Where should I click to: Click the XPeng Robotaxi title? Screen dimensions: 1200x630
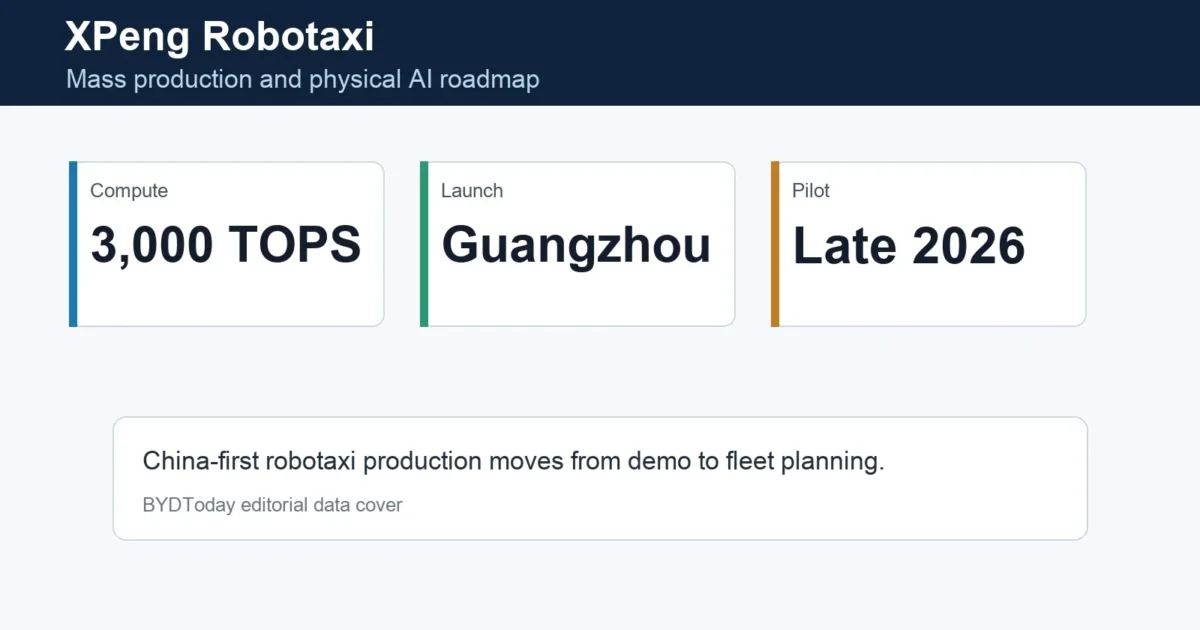click(x=220, y=37)
